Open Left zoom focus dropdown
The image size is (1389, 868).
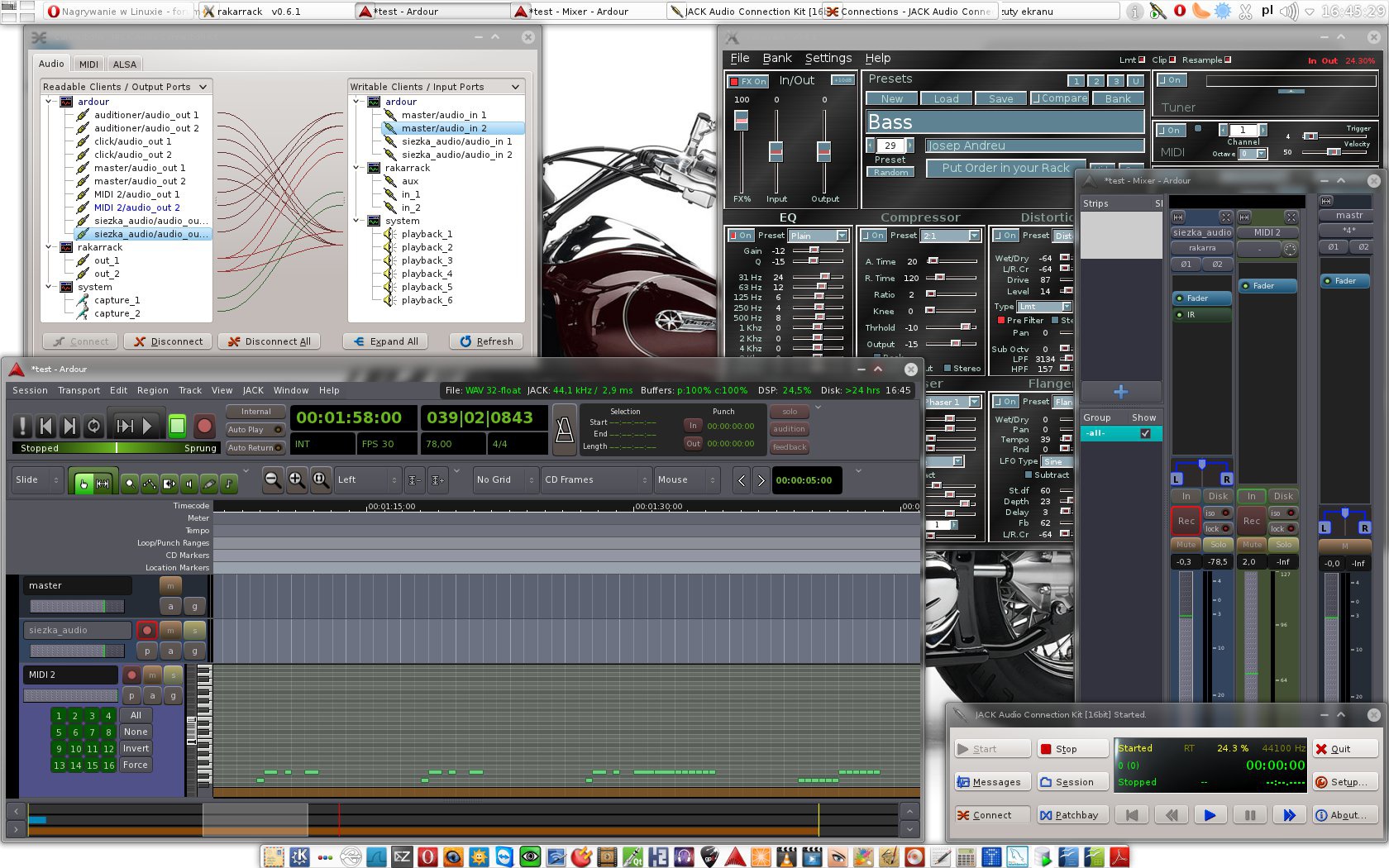pos(368,480)
